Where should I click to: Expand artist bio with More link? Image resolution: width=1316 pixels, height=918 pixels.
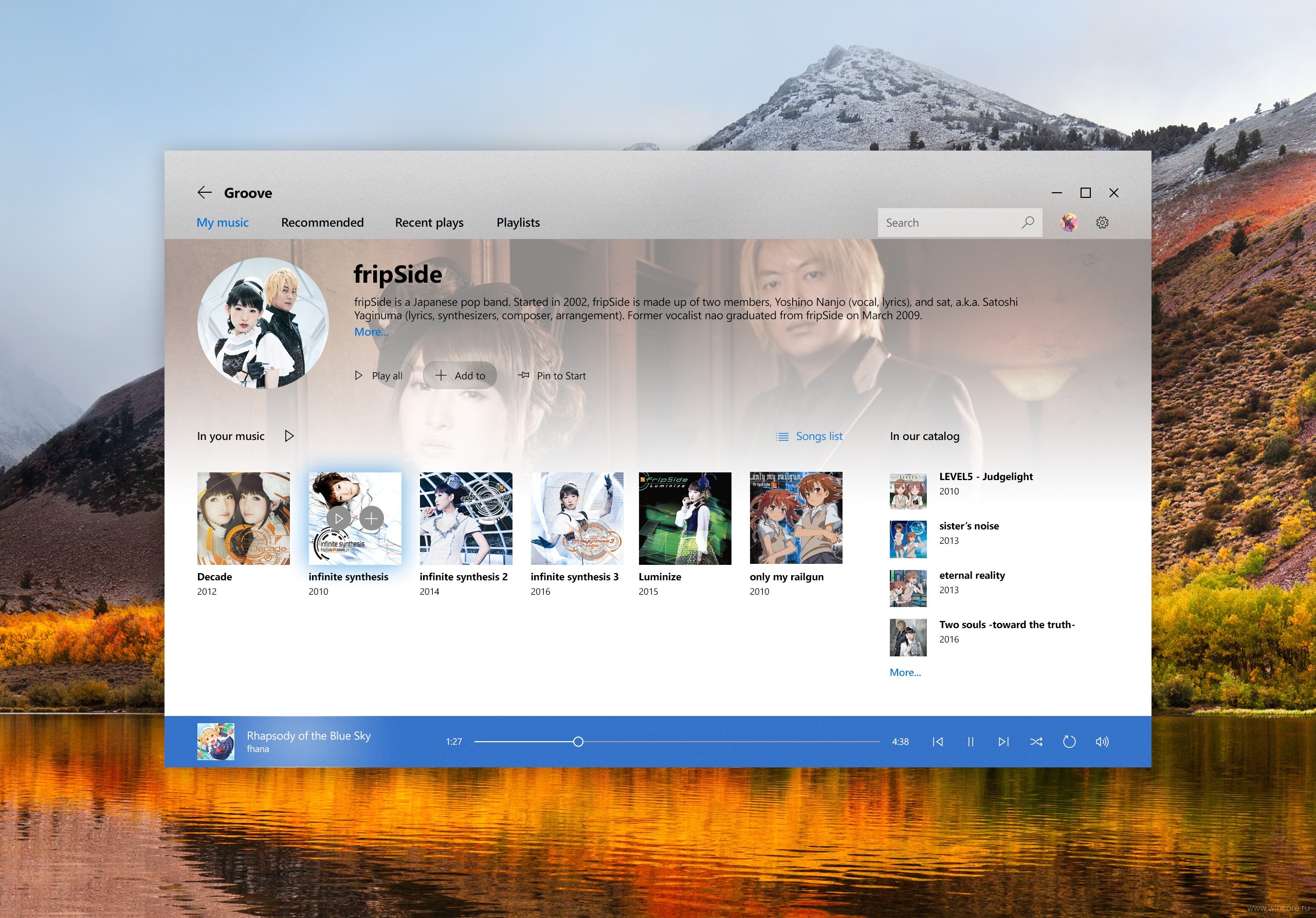tap(371, 332)
